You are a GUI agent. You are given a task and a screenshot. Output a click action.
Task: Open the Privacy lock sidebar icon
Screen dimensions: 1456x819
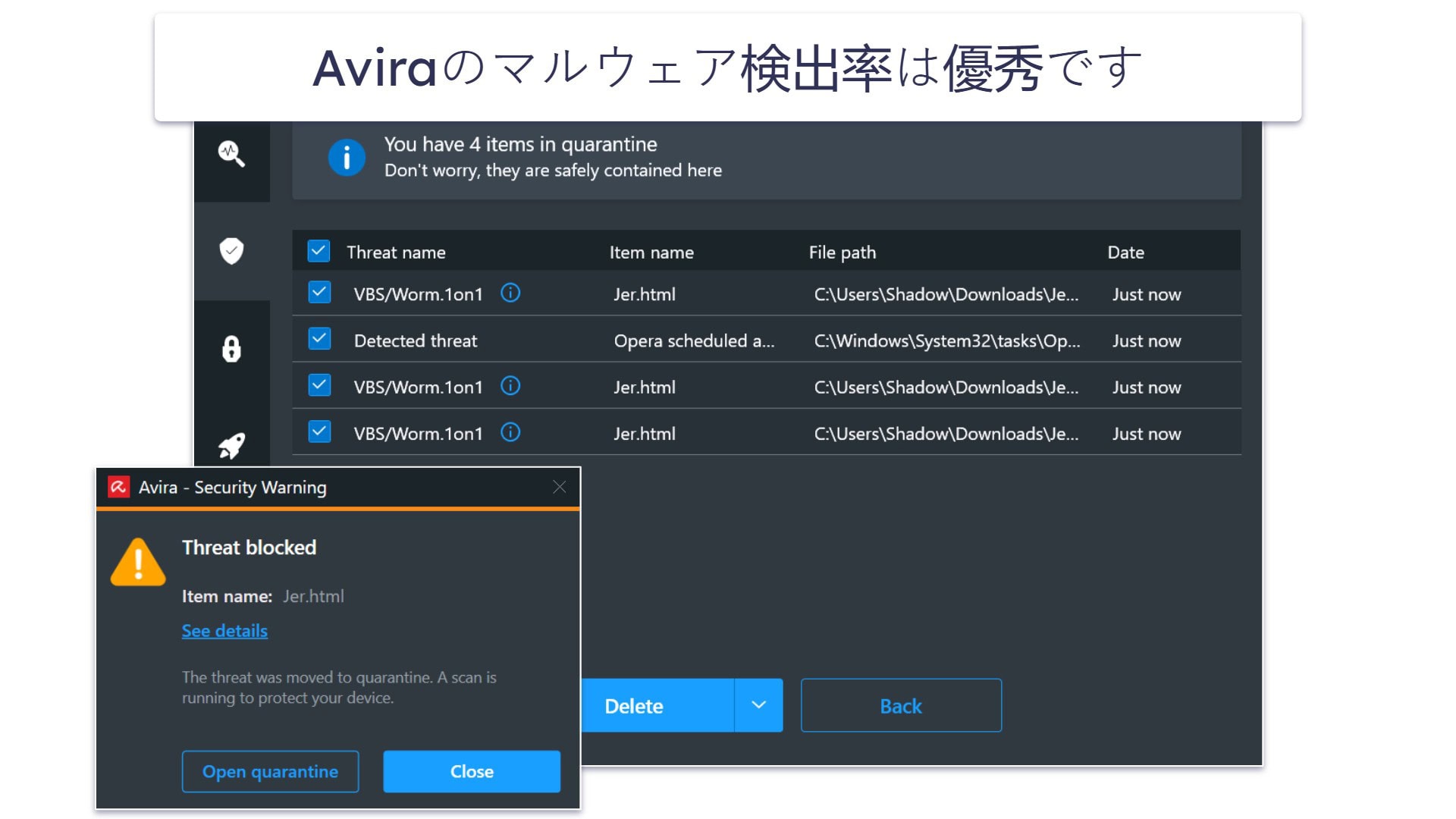click(231, 349)
